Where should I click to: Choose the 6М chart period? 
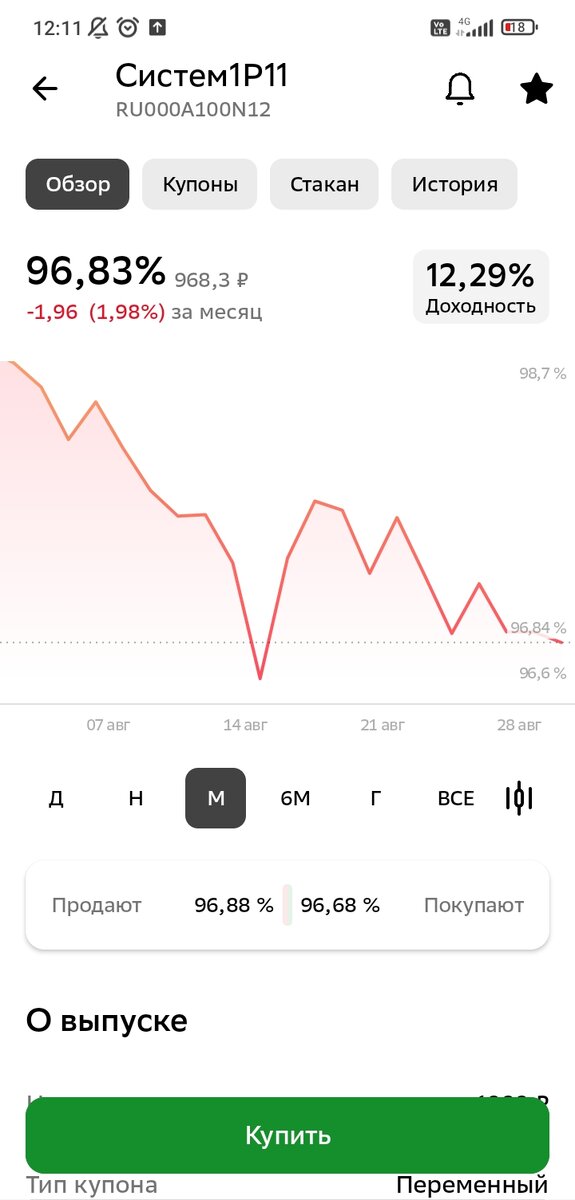coord(295,798)
